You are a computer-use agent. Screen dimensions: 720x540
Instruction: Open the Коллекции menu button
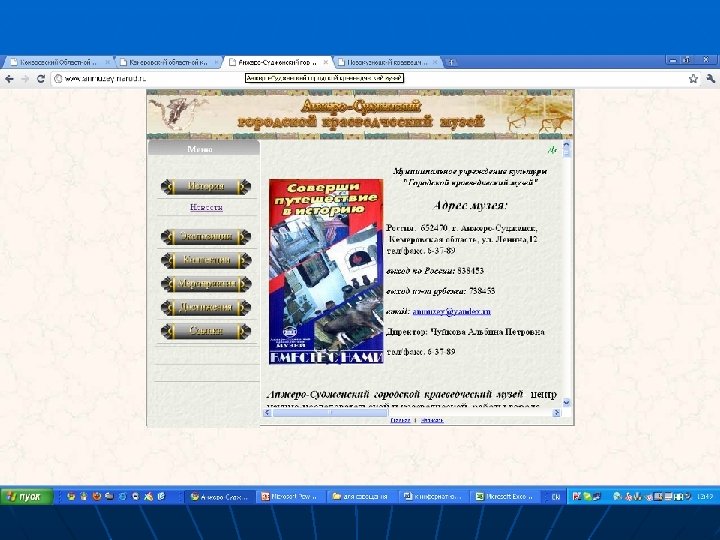206,260
